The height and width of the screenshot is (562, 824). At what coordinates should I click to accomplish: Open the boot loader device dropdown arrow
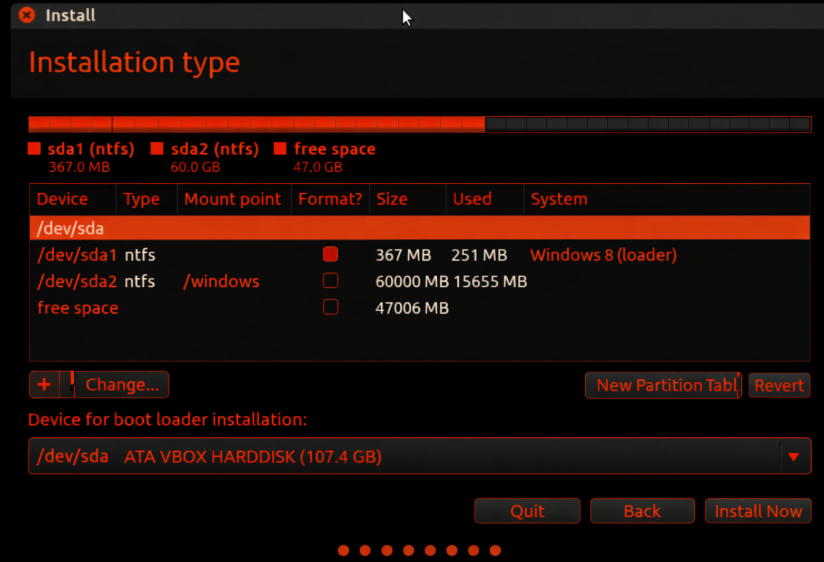[x=793, y=457]
